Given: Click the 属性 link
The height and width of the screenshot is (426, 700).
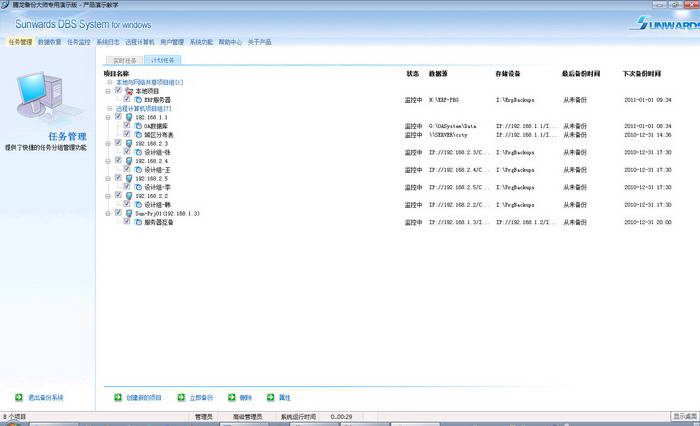Looking at the screenshot, I should (x=285, y=397).
